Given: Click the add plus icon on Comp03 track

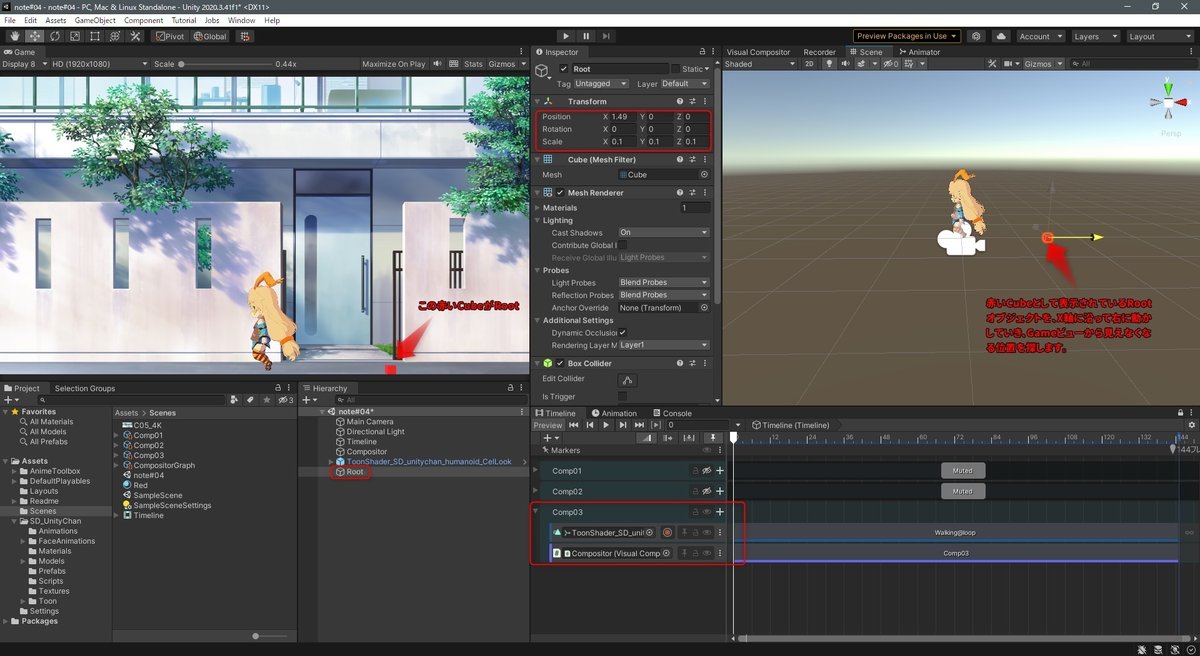Looking at the screenshot, I should [719, 512].
